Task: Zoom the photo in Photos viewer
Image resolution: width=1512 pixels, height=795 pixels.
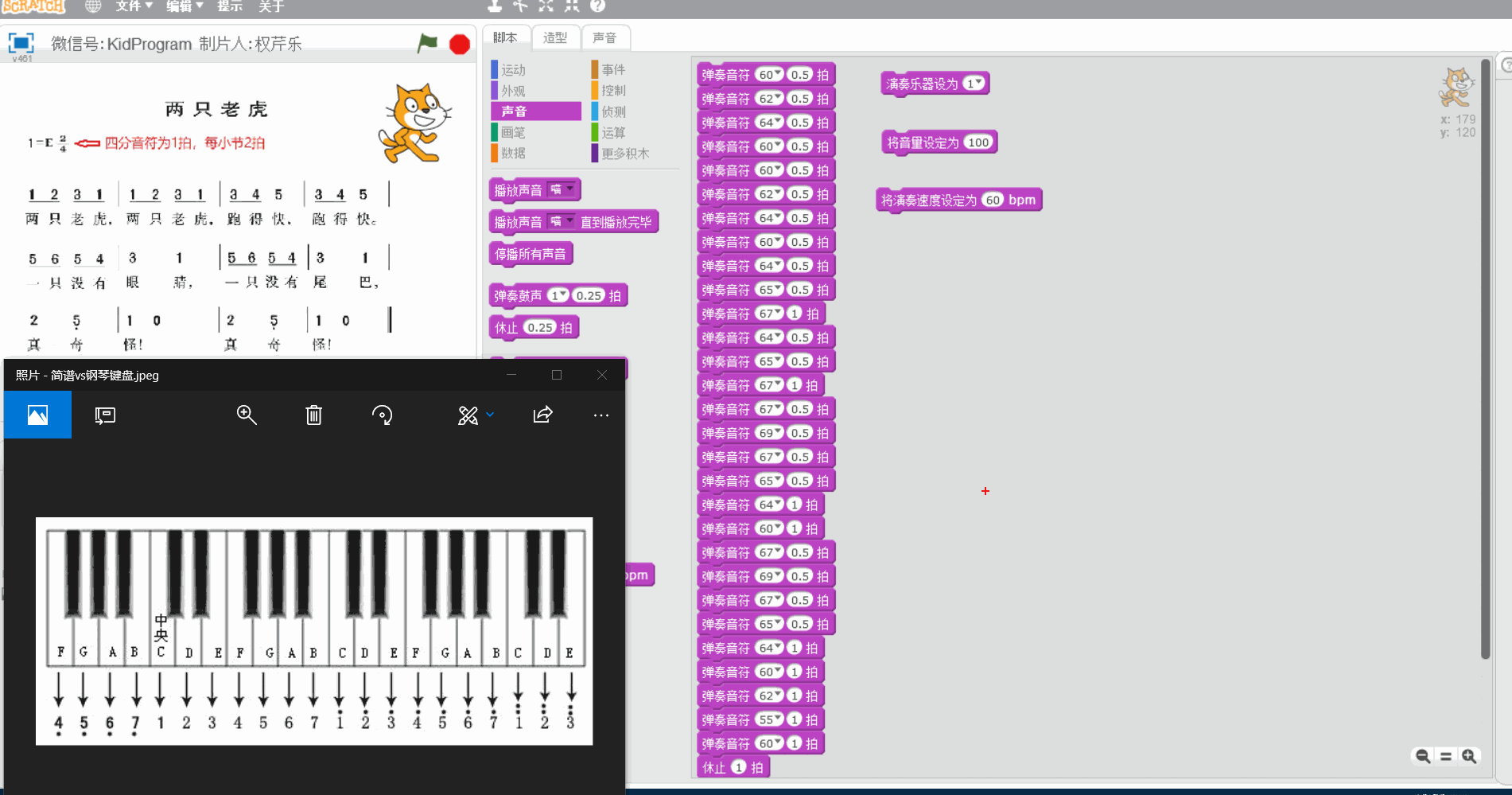Action: (247, 415)
